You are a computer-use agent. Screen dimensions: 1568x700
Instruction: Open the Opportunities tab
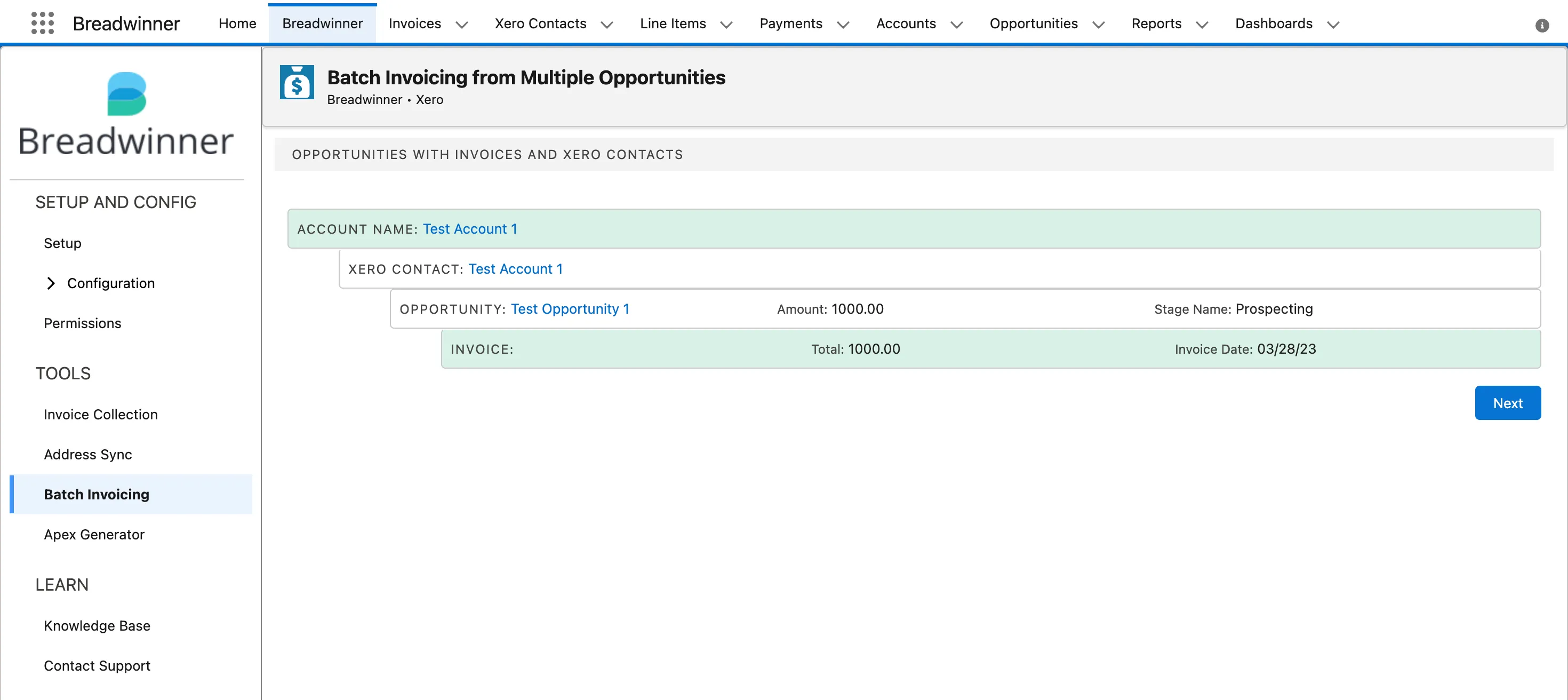coord(1034,23)
